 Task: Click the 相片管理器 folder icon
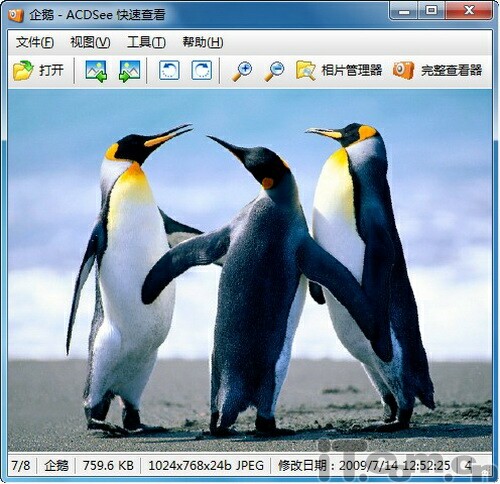tap(306, 70)
